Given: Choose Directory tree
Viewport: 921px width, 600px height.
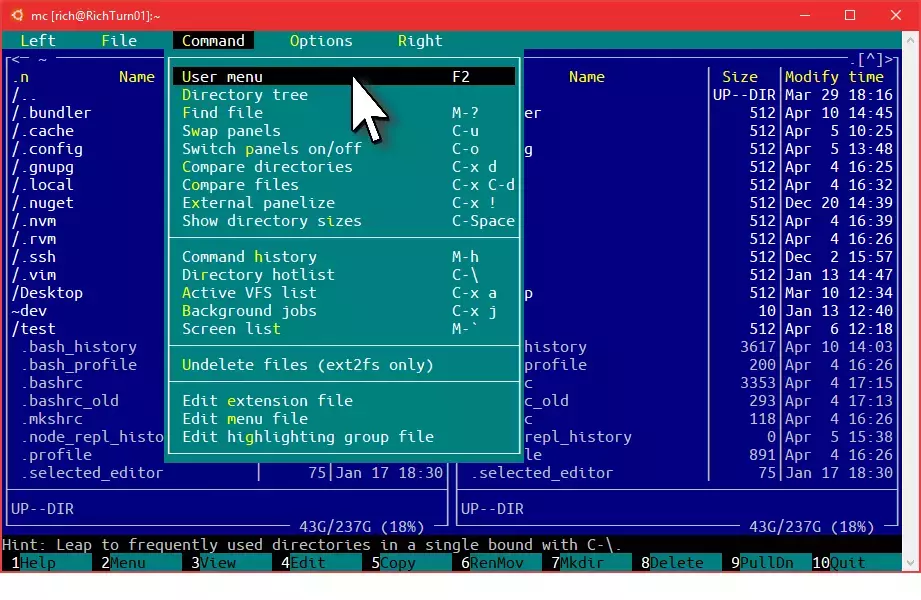Looking at the screenshot, I should click(x=344, y=95).
